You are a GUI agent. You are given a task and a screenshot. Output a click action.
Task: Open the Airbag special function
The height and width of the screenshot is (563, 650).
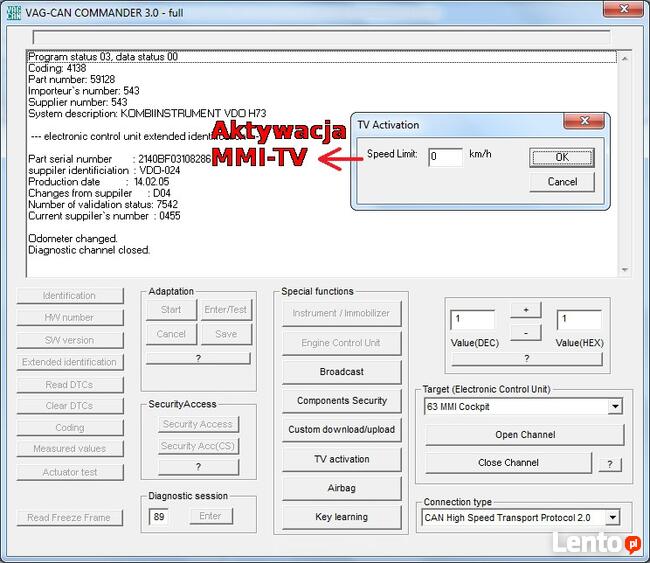[341, 488]
